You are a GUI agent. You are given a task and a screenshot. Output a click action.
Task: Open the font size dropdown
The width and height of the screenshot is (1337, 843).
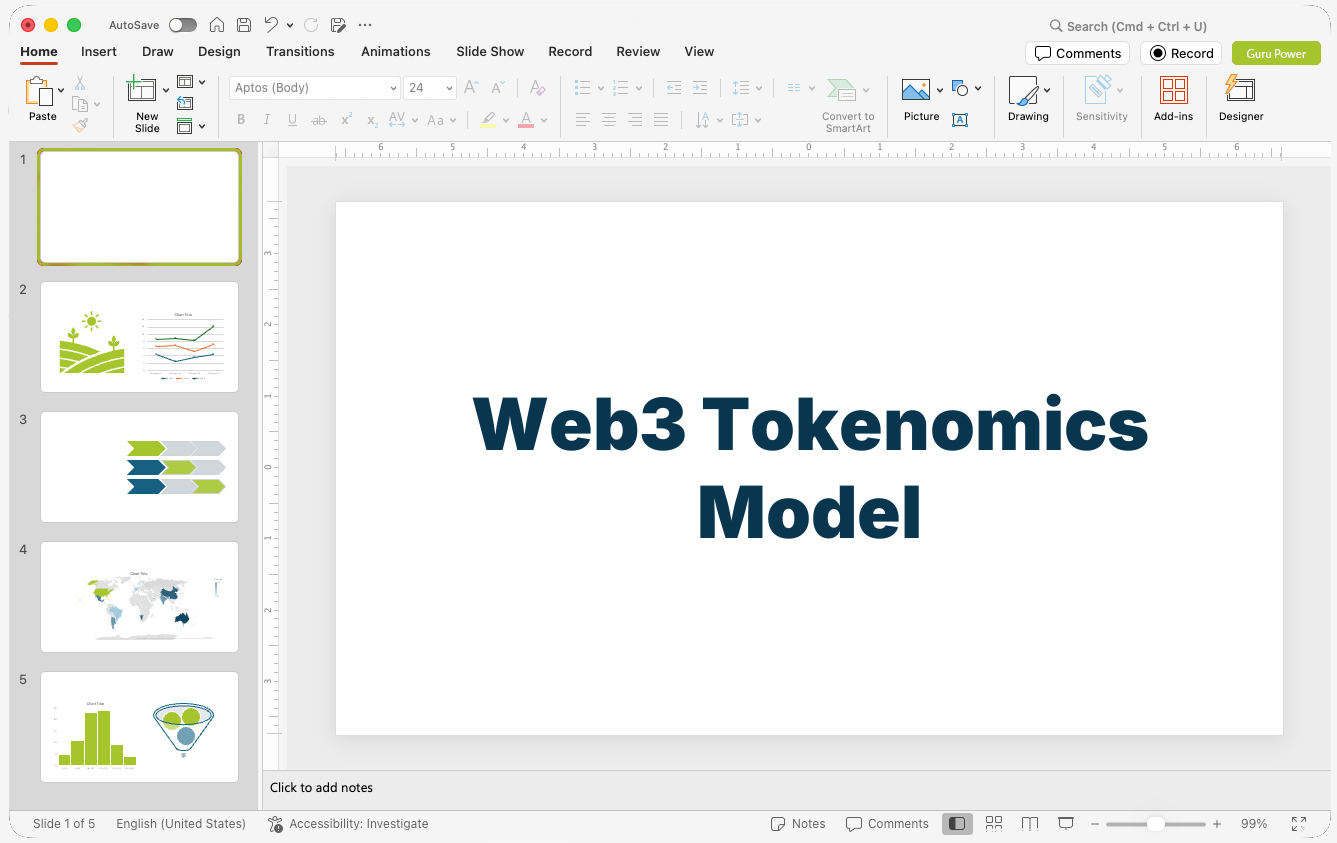coord(449,88)
